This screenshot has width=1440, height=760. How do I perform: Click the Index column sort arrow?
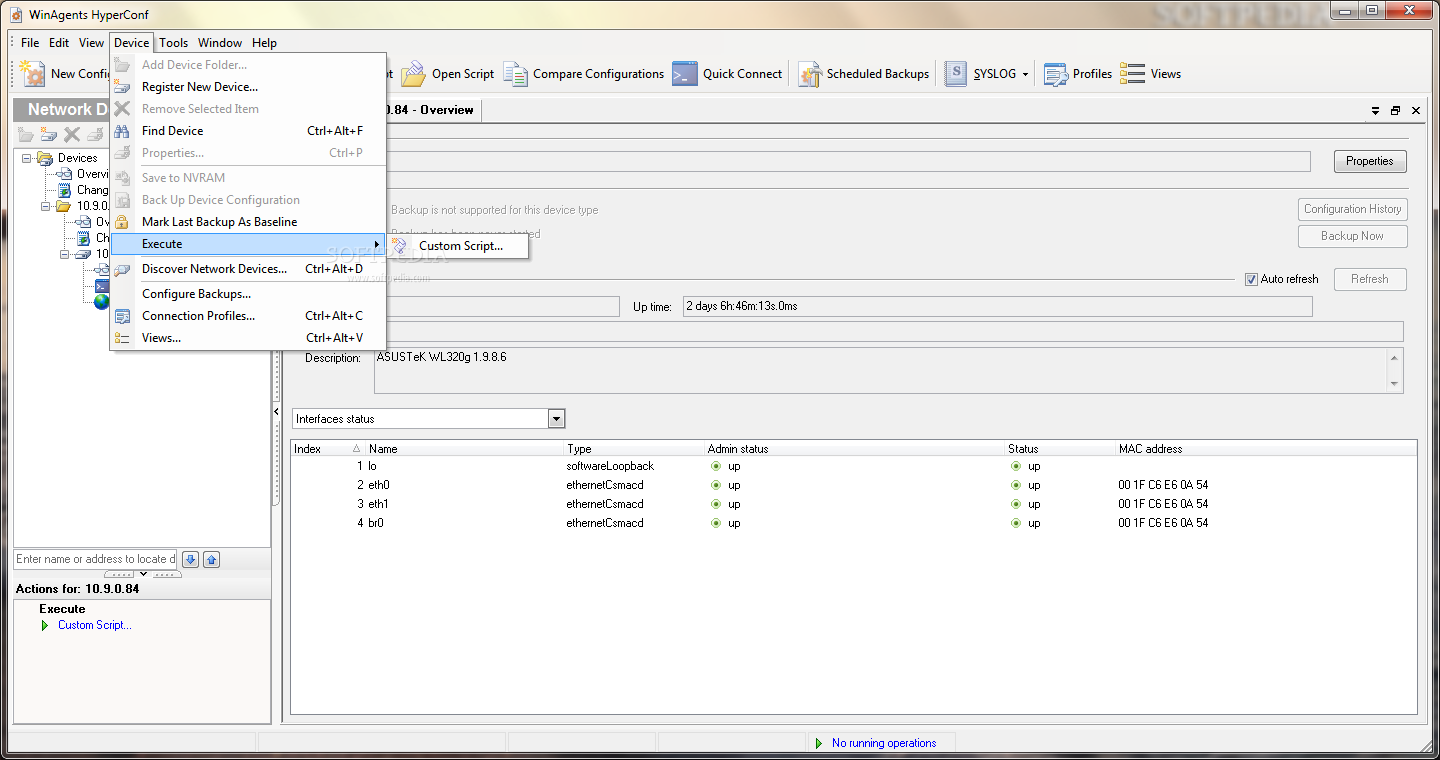357,449
